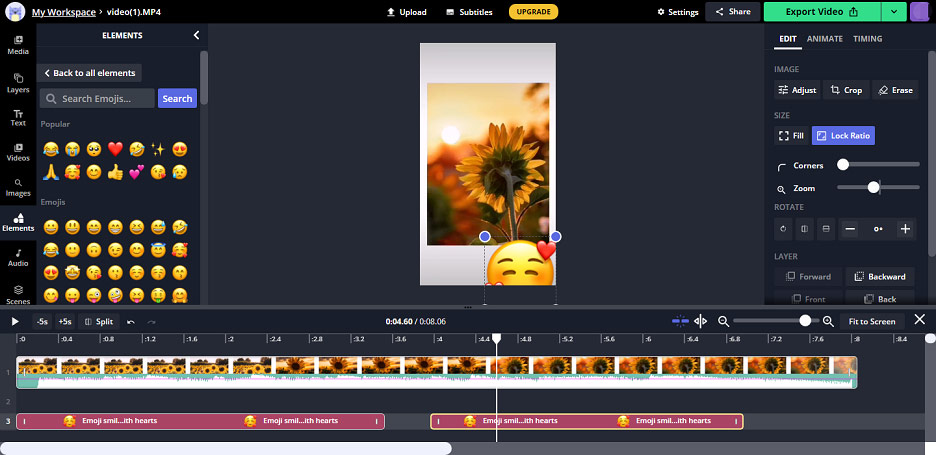Click Export Video
This screenshot has height=455, width=936.
point(822,12)
